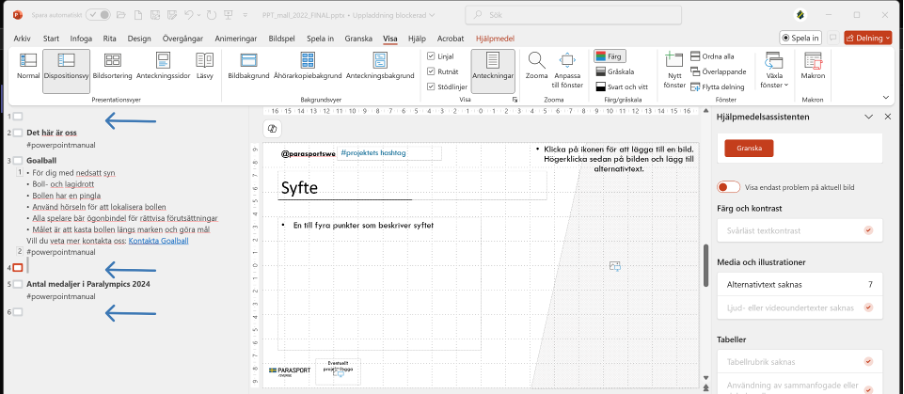Screen dimensions: 904x394
Task: Click the Sök search field
Action: [574, 15]
